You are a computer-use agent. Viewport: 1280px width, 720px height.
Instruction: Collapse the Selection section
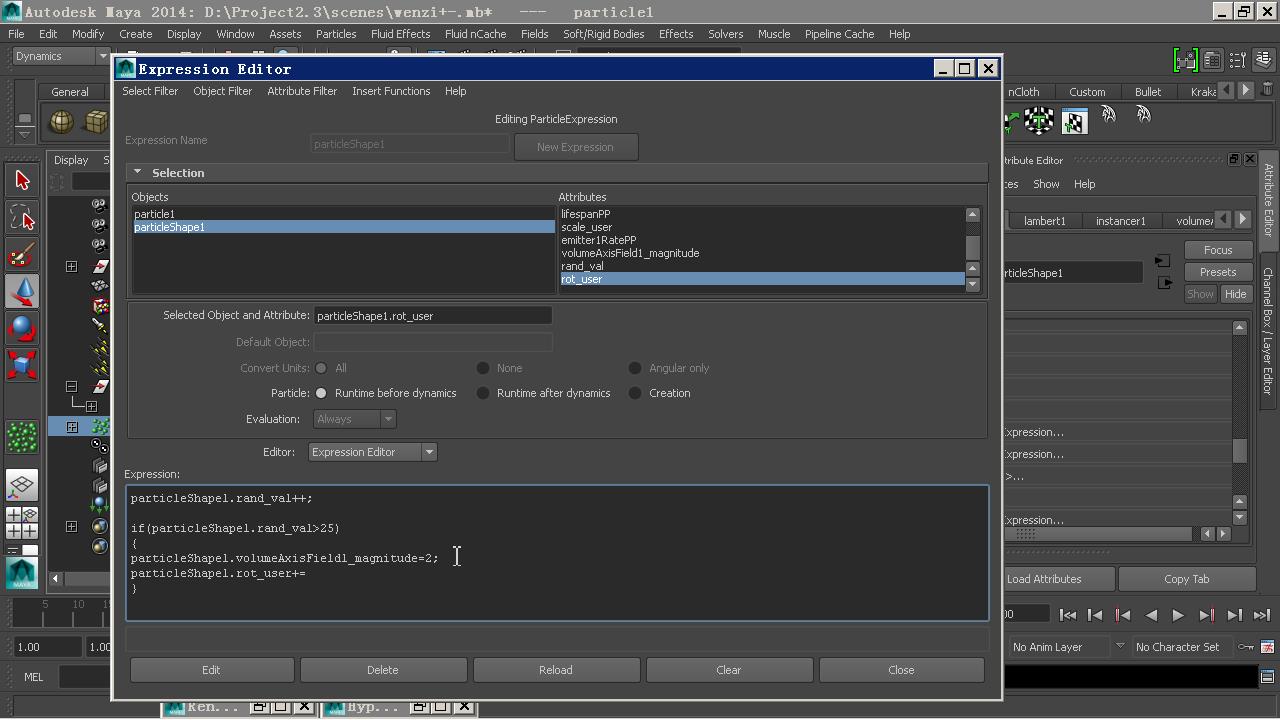point(137,172)
